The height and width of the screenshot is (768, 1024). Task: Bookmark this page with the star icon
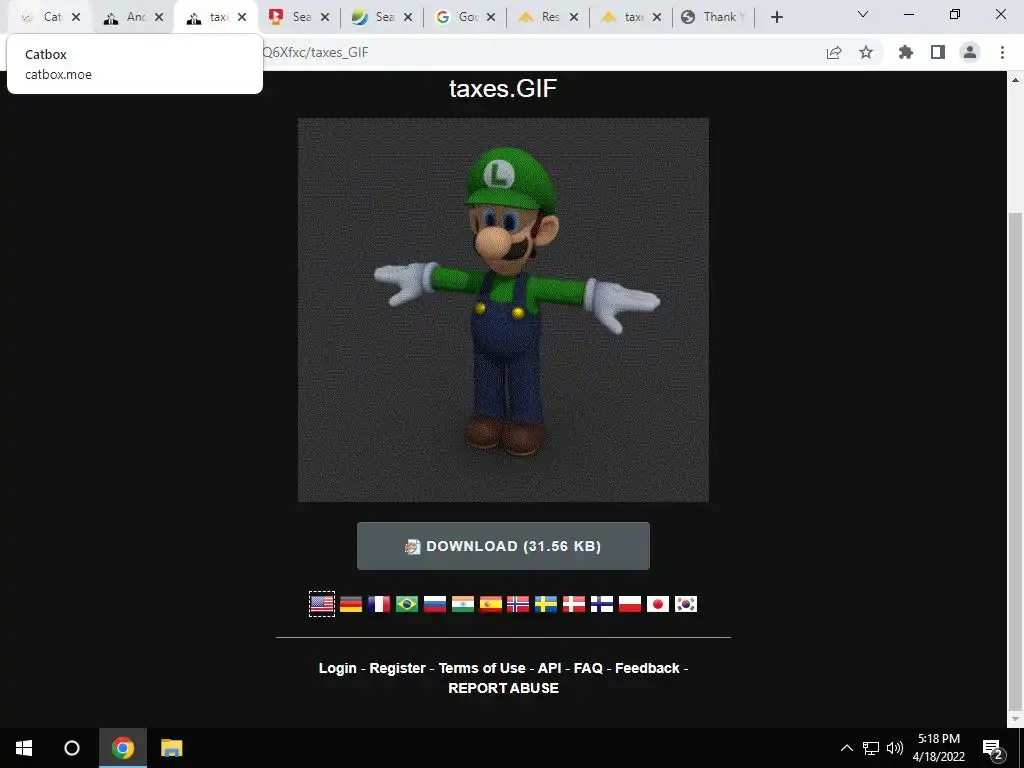coord(866,52)
